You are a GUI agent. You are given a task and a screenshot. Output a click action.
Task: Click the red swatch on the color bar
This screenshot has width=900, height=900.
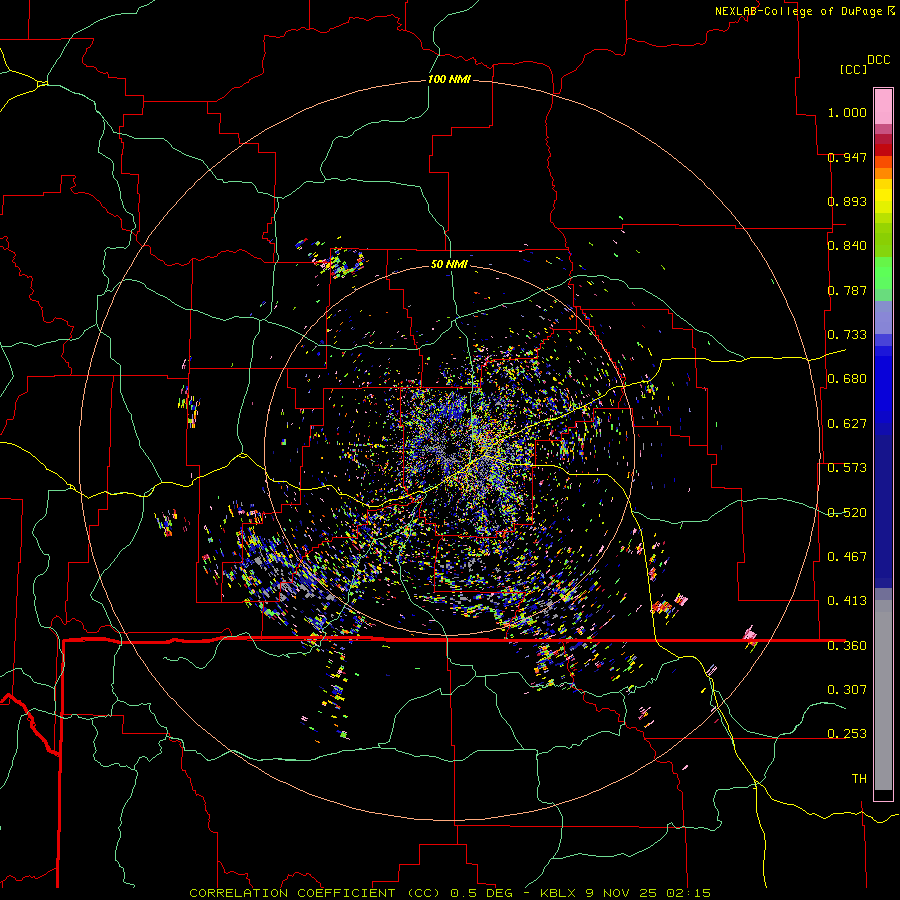coord(883,150)
